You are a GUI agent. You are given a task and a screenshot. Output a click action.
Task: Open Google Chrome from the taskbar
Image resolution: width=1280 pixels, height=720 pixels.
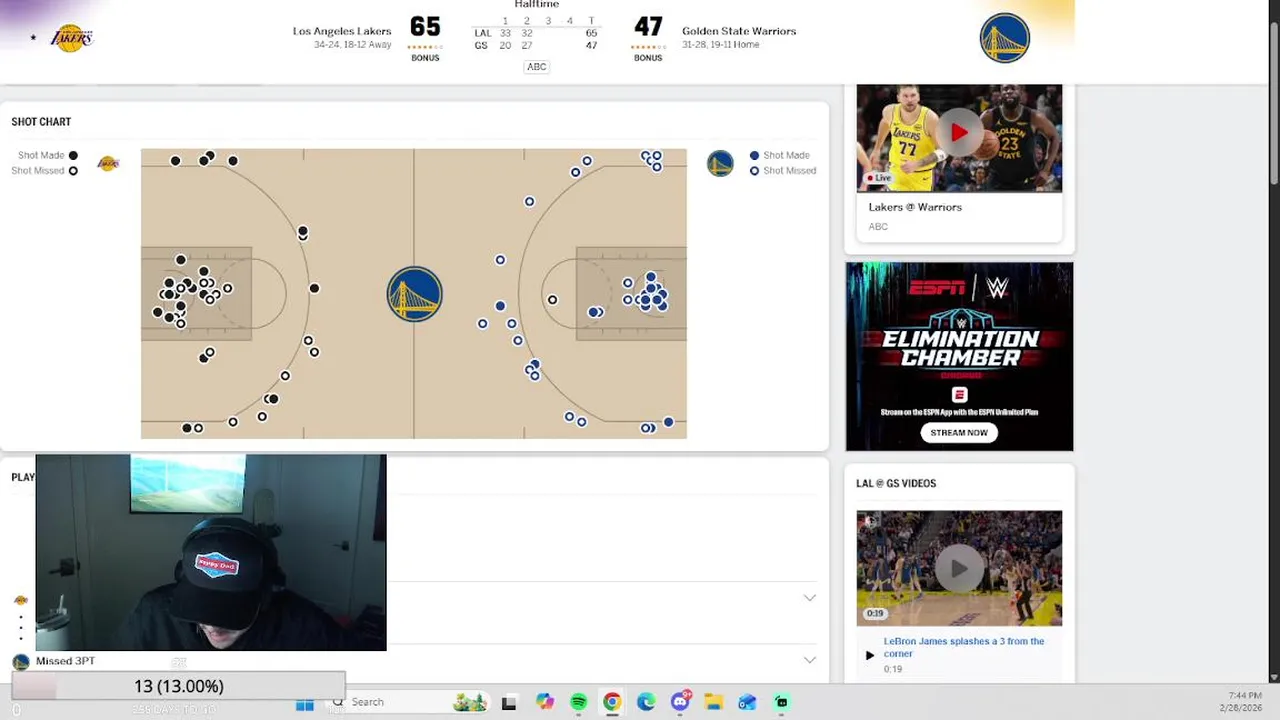click(x=612, y=703)
